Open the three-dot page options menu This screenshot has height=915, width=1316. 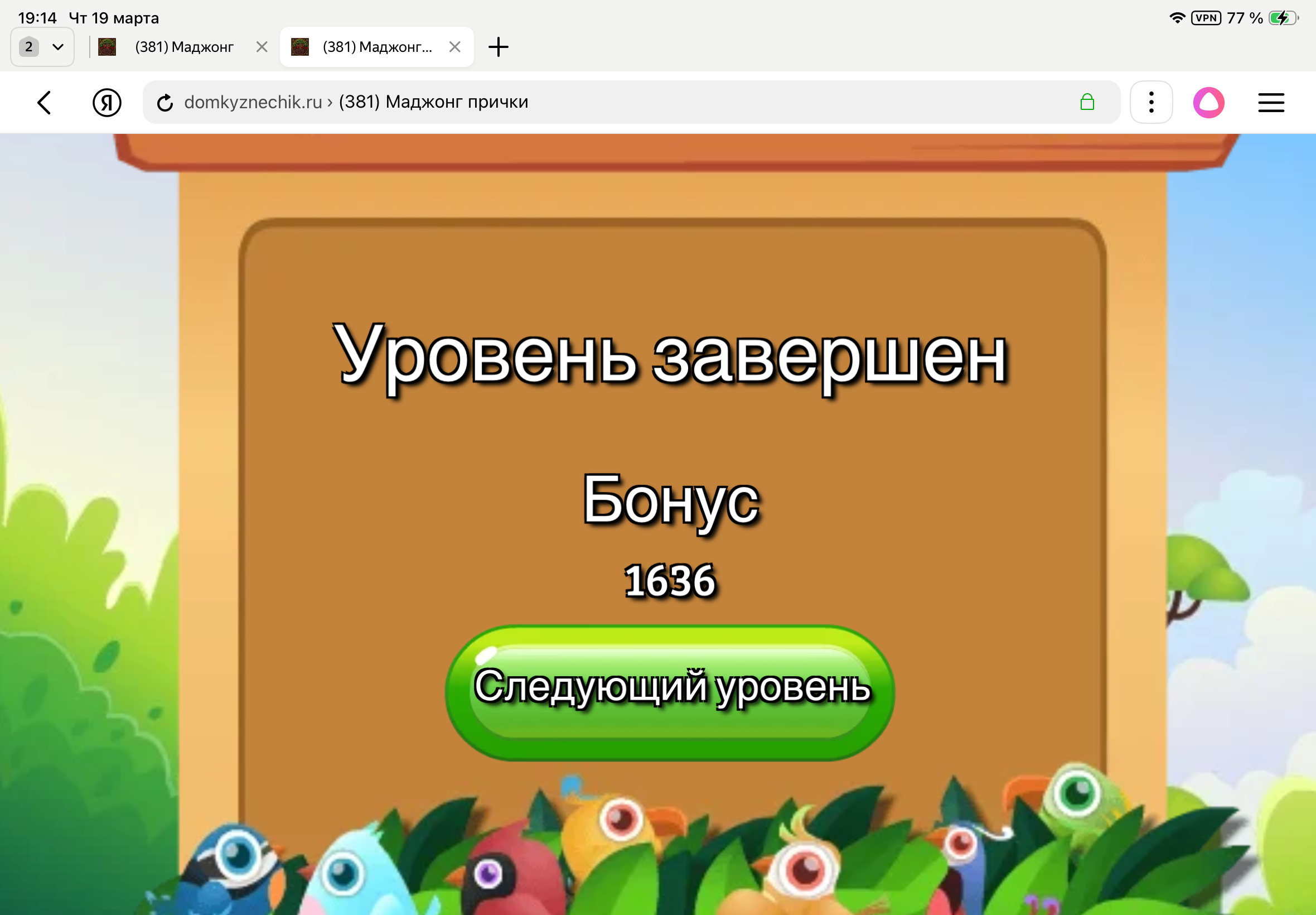pos(1151,103)
